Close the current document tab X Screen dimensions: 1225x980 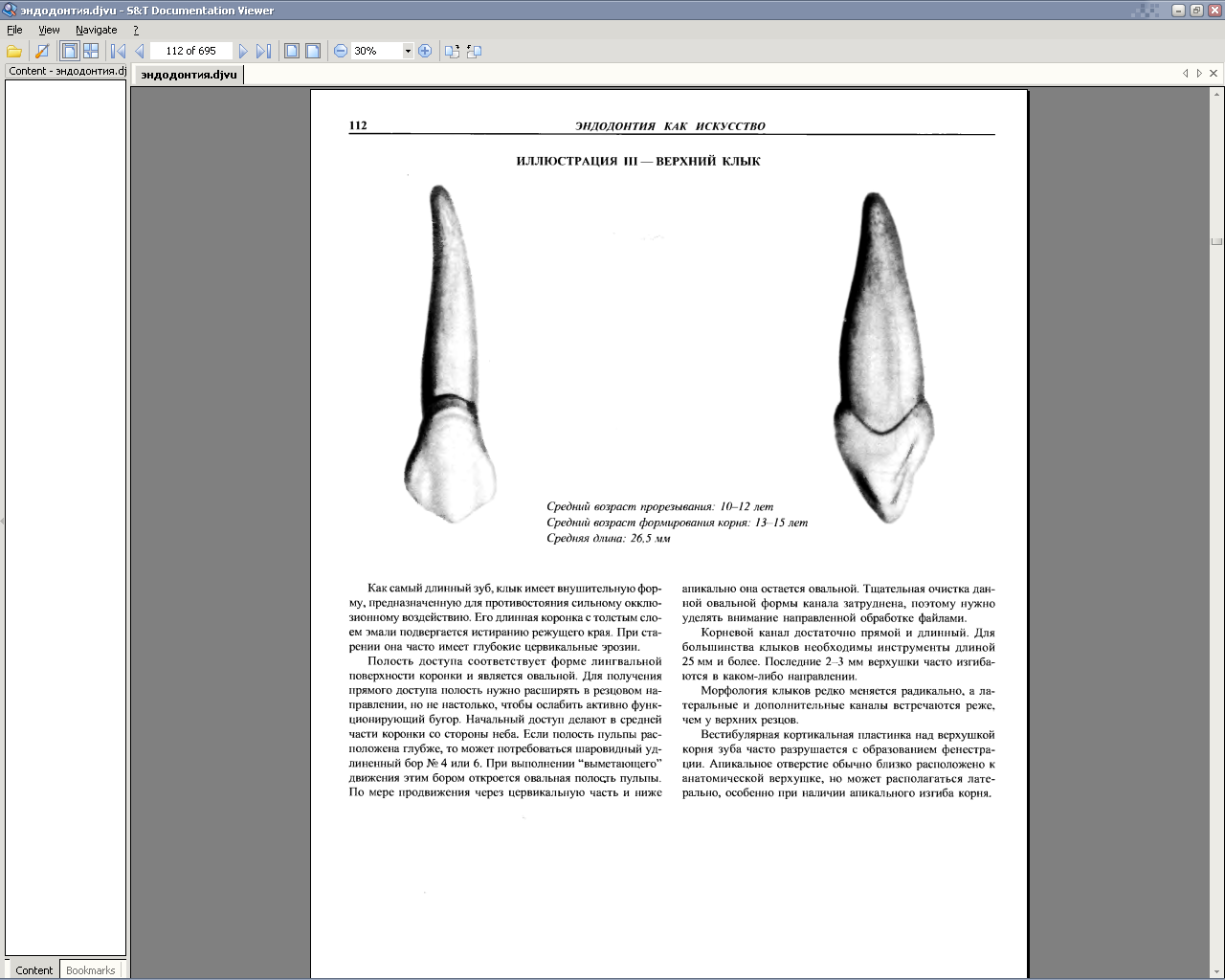(x=1214, y=73)
